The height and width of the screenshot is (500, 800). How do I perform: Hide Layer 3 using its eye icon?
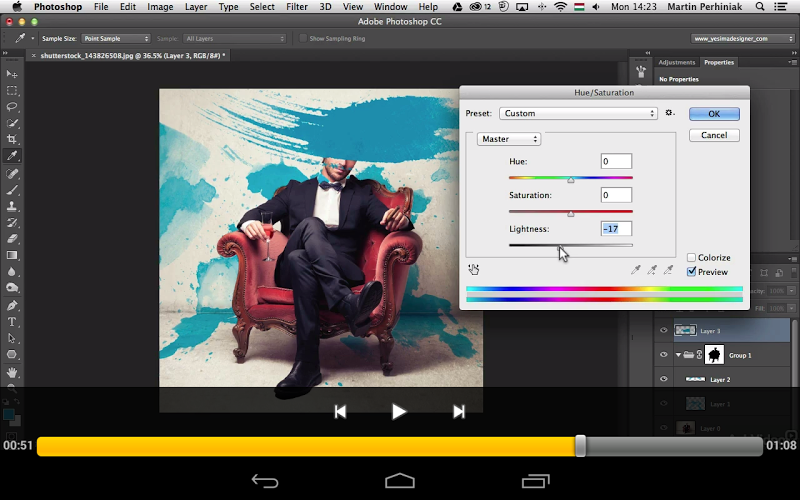click(x=663, y=330)
